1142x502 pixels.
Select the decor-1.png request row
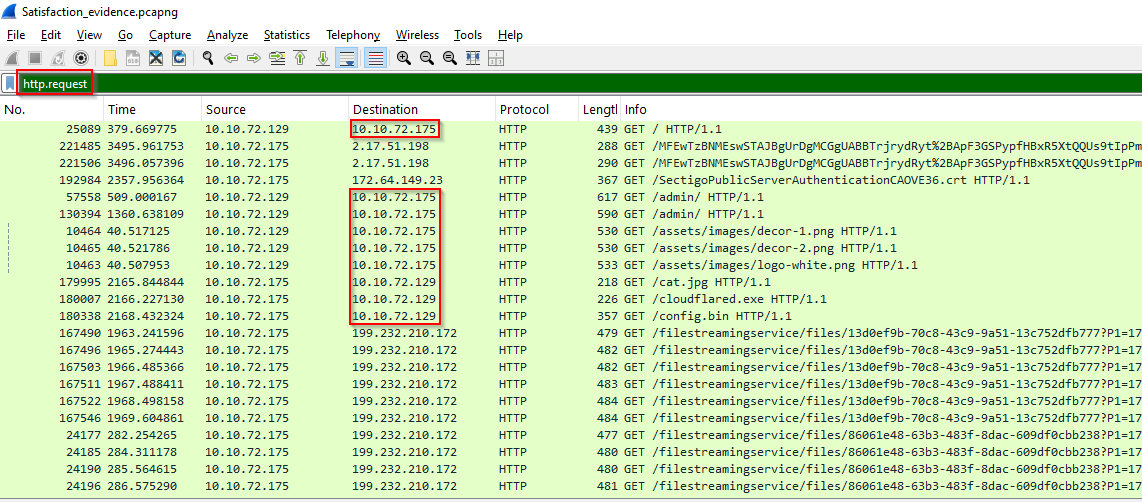571,231
